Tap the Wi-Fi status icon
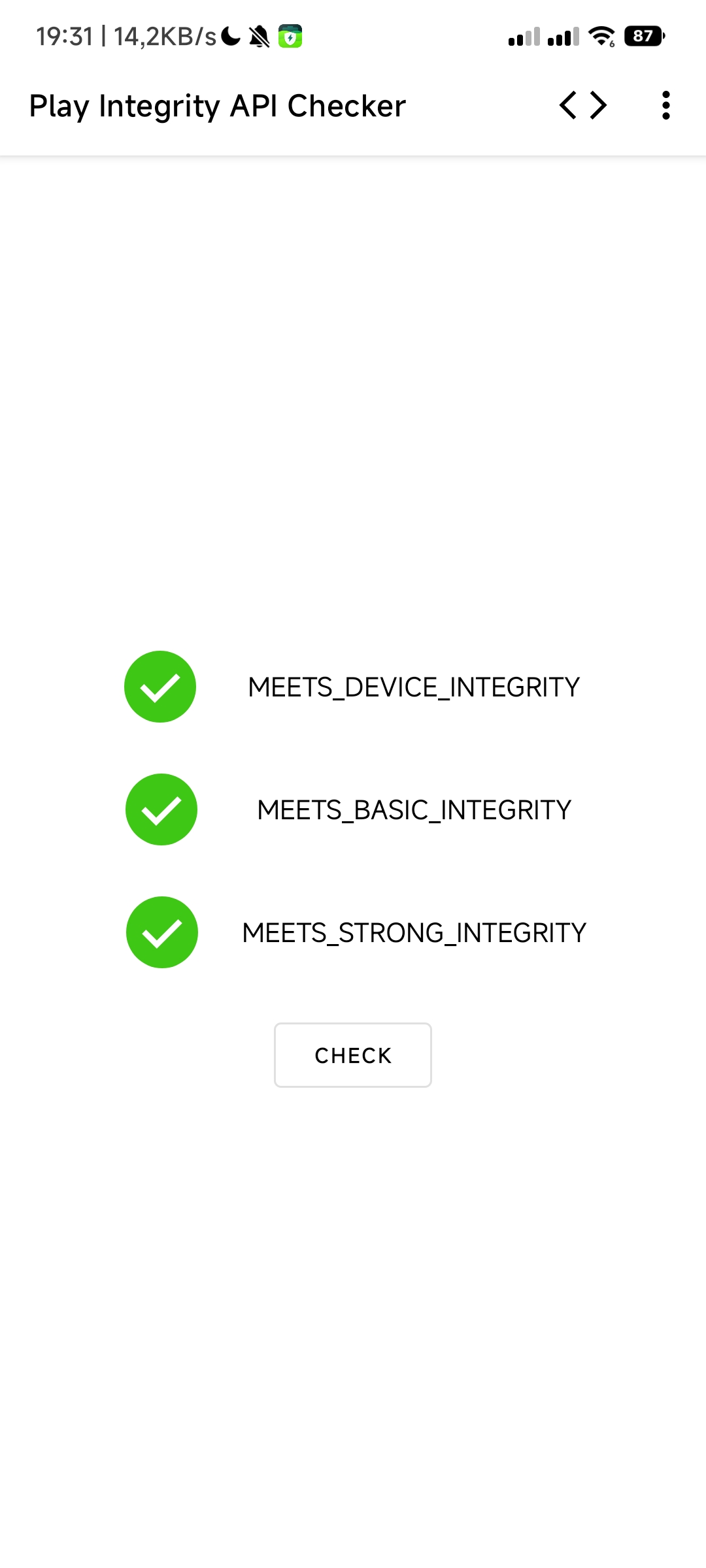The height and width of the screenshot is (1568, 706). coord(601,37)
